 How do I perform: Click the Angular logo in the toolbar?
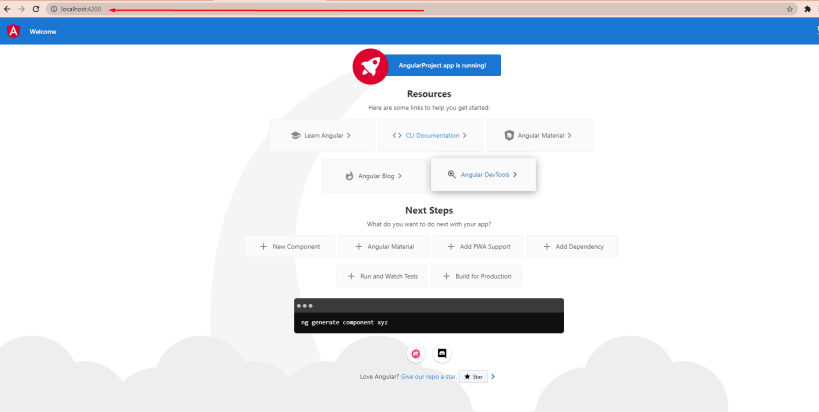(14, 31)
